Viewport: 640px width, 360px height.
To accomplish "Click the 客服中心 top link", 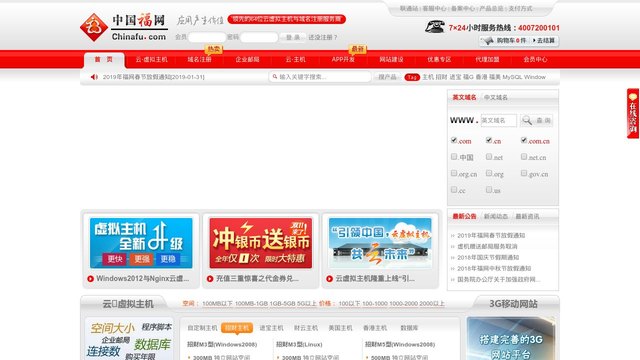I will (434, 8).
